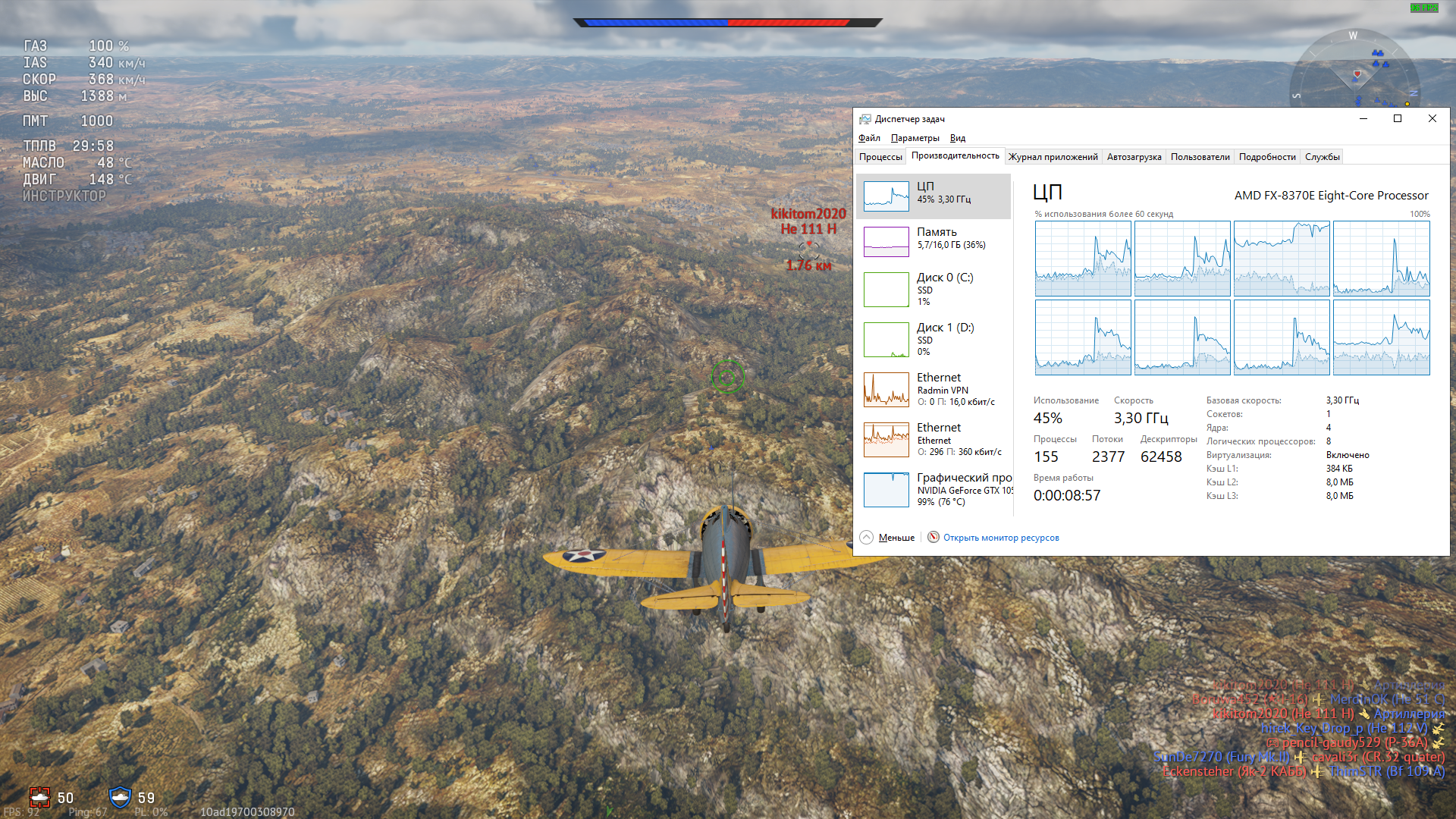Click the Task Manager title bar icon

pos(864,119)
